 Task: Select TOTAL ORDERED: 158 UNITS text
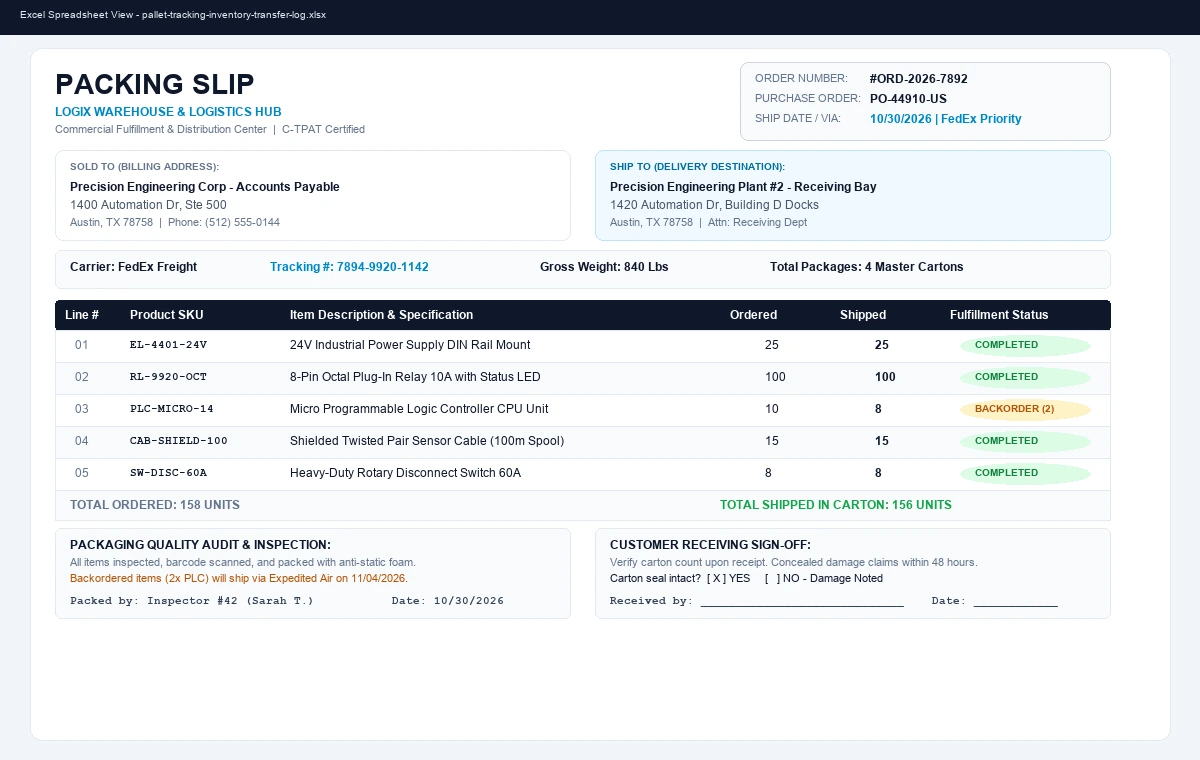point(155,505)
